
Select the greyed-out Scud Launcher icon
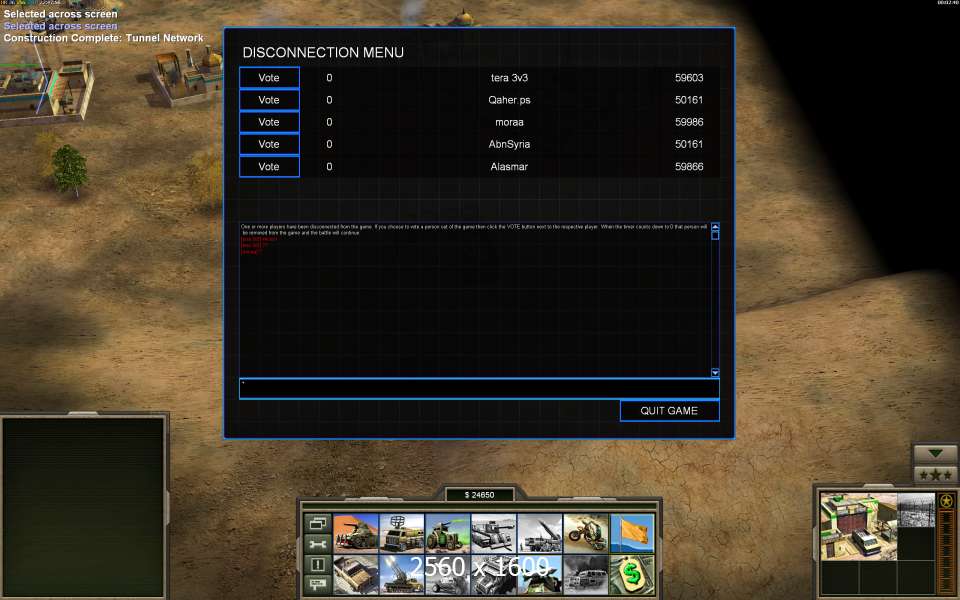(x=539, y=533)
